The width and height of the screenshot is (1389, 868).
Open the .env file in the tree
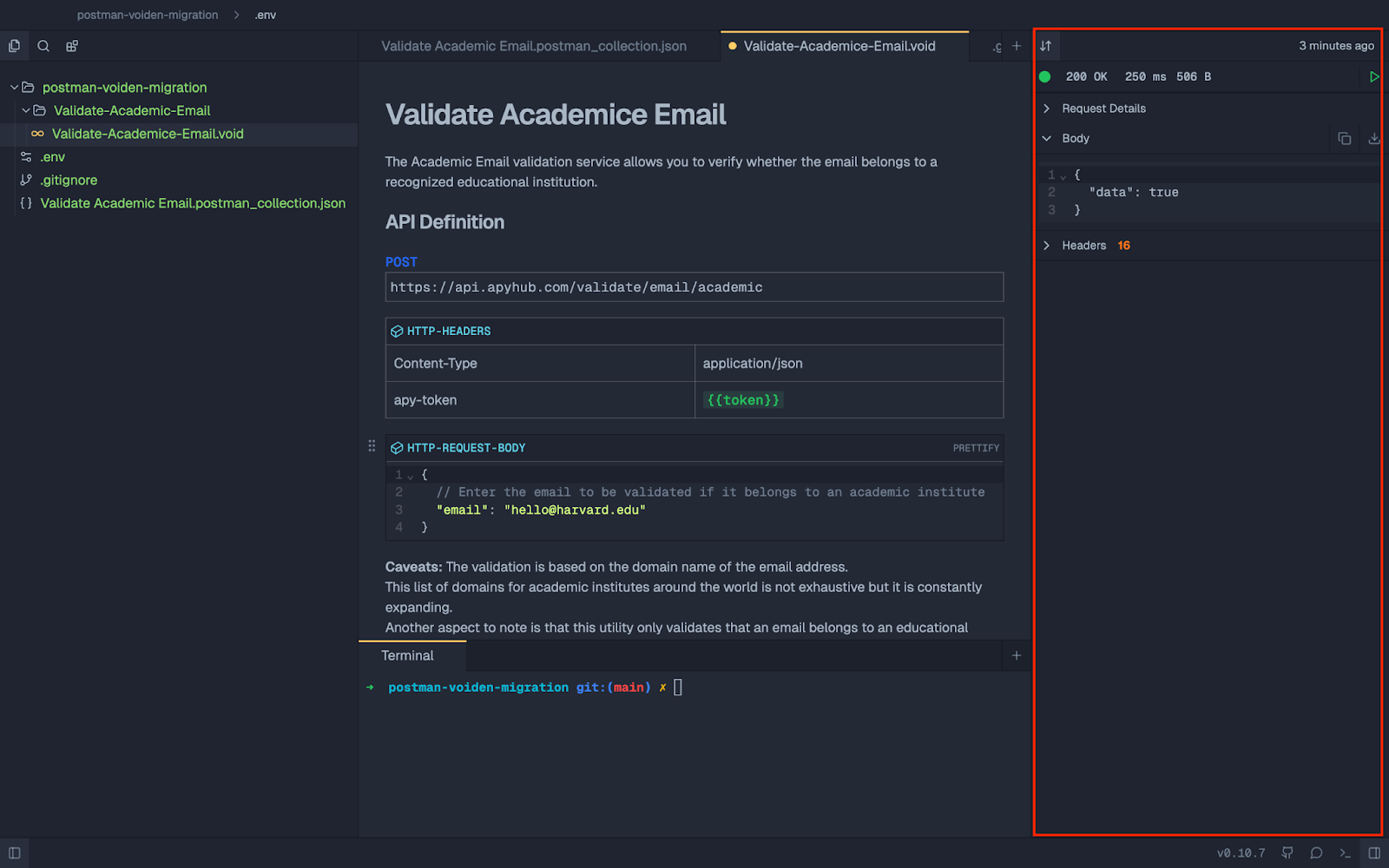53,157
